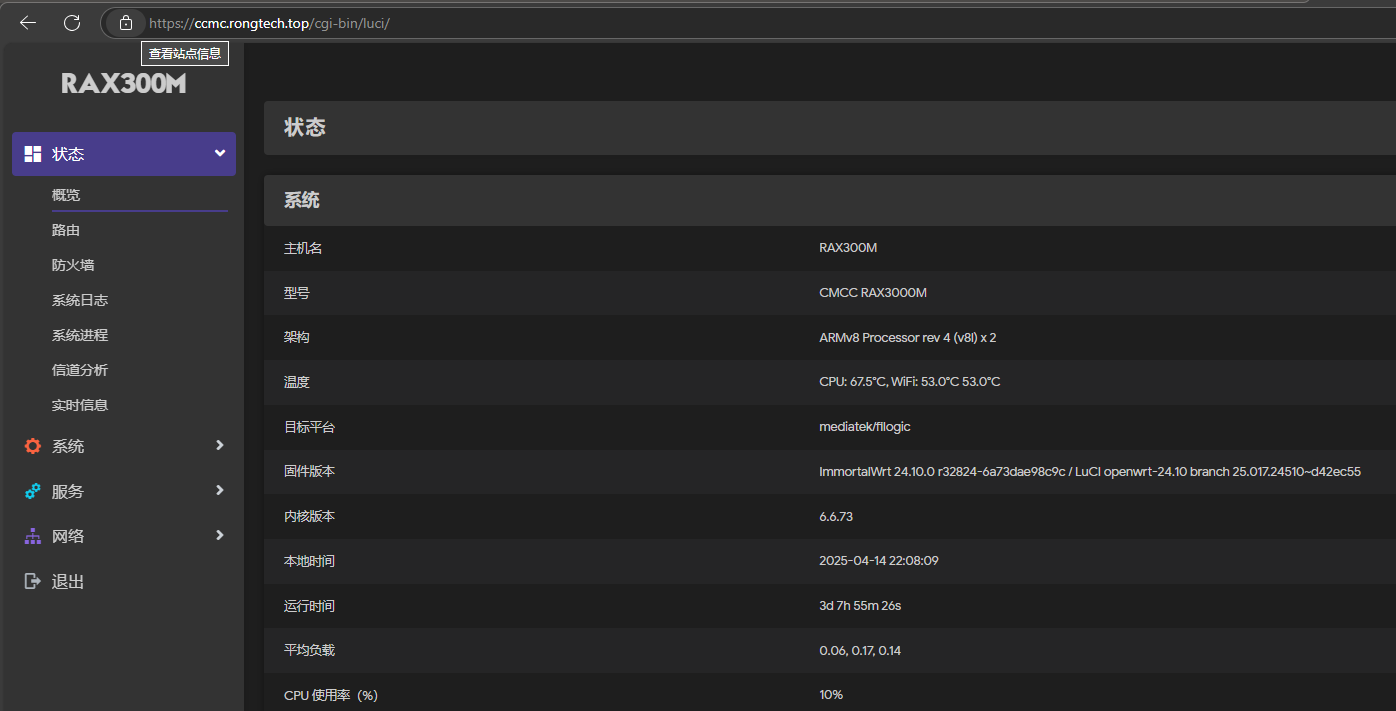This screenshot has height=711, width=1396.
Task: Click the 型号 row label
Action: [x=297, y=293]
